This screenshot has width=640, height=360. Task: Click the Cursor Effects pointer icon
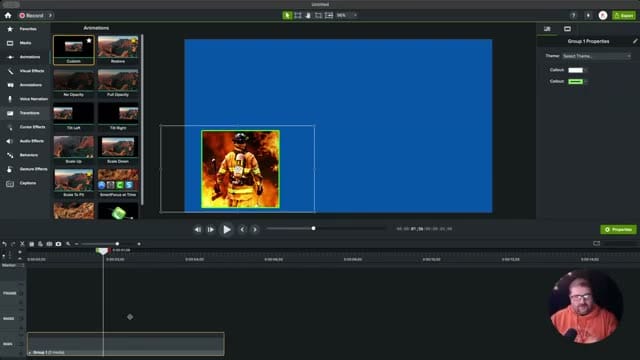click(x=10, y=127)
